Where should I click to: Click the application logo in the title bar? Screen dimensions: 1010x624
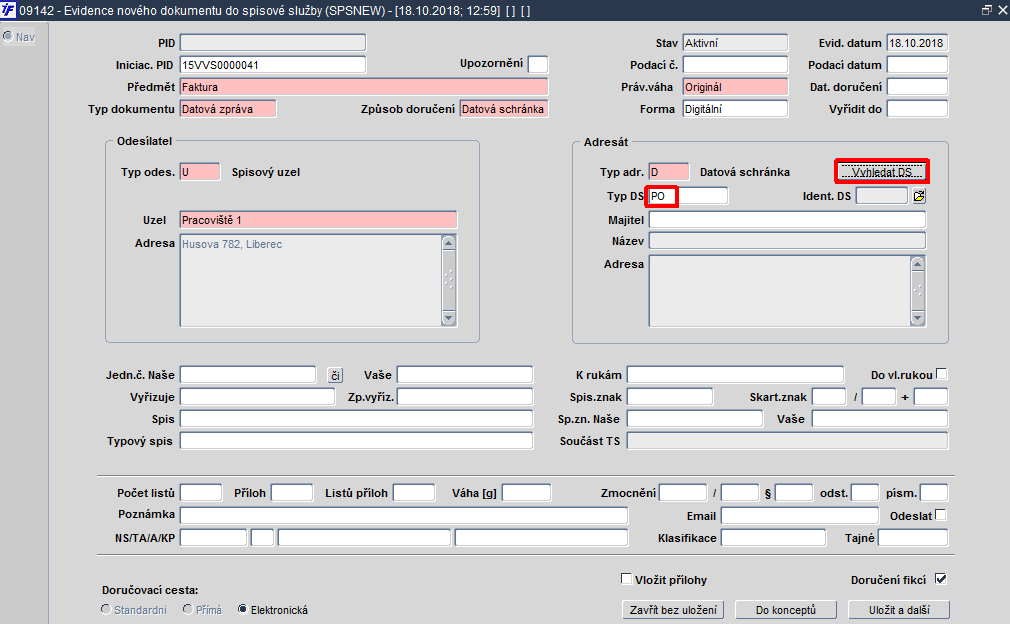pos(8,10)
